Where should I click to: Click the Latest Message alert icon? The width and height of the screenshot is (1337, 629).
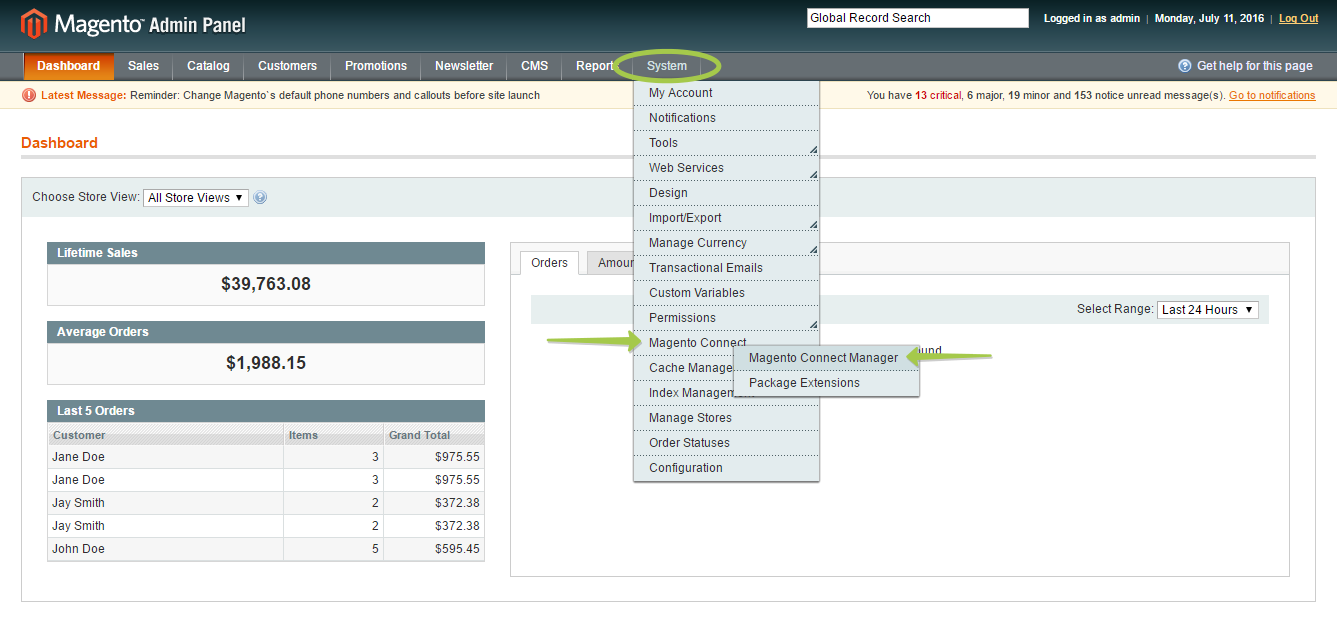tap(28, 96)
